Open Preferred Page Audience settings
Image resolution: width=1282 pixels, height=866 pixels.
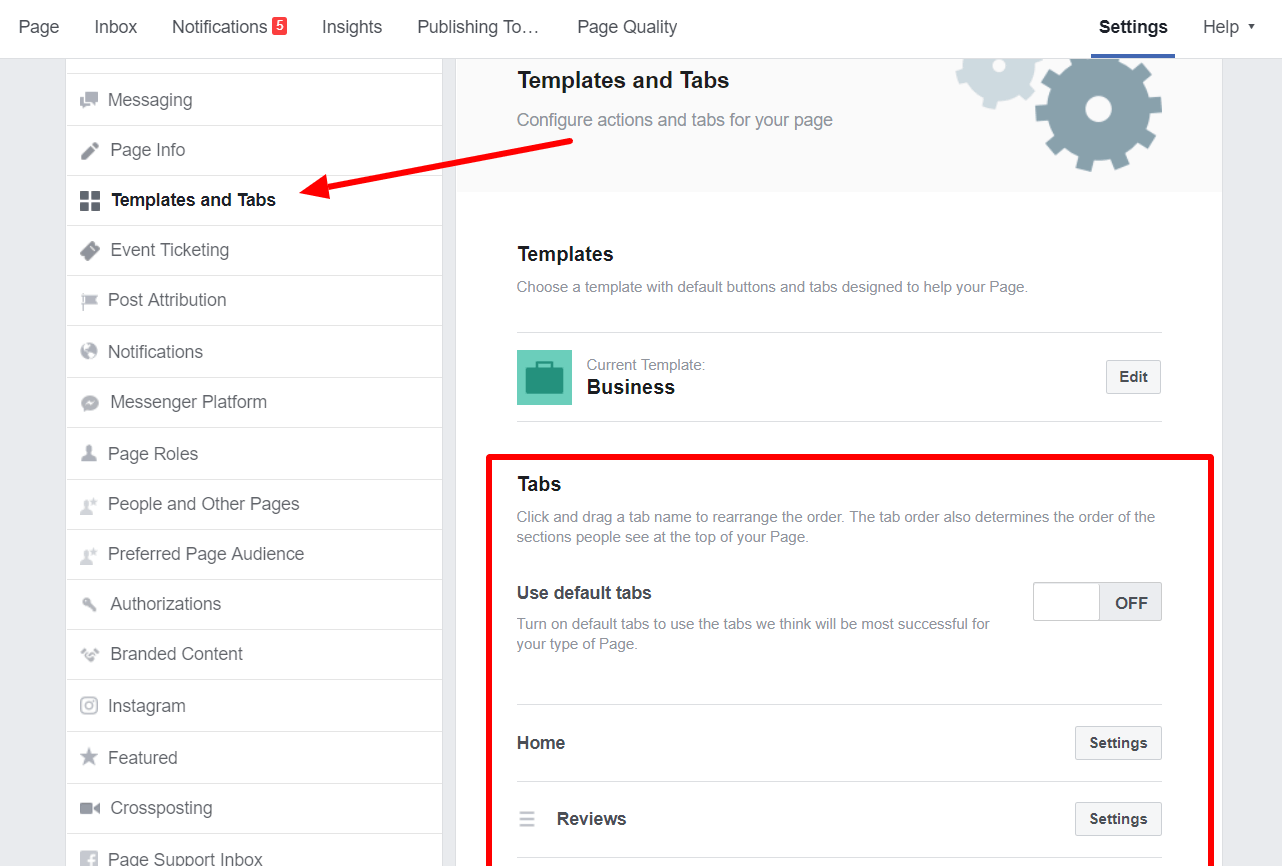coord(254,554)
